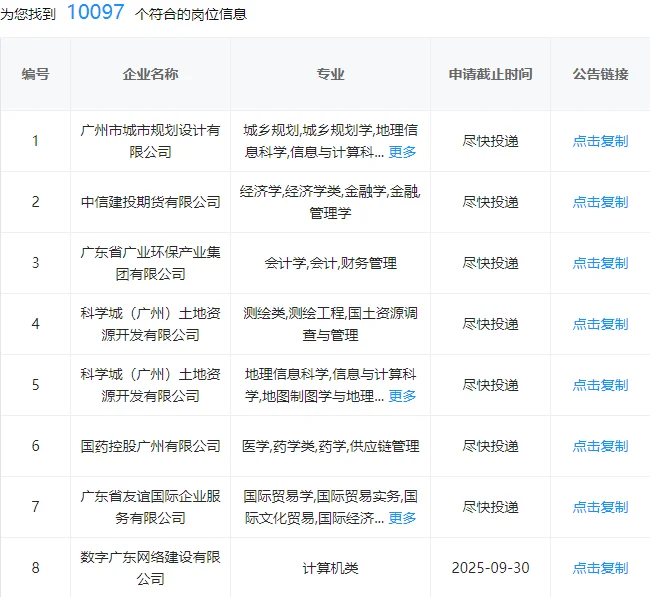The width and height of the screenshot is (650, 597).
Task: Click 点击复制 in row 4
Action: click(x=600, y=324)
